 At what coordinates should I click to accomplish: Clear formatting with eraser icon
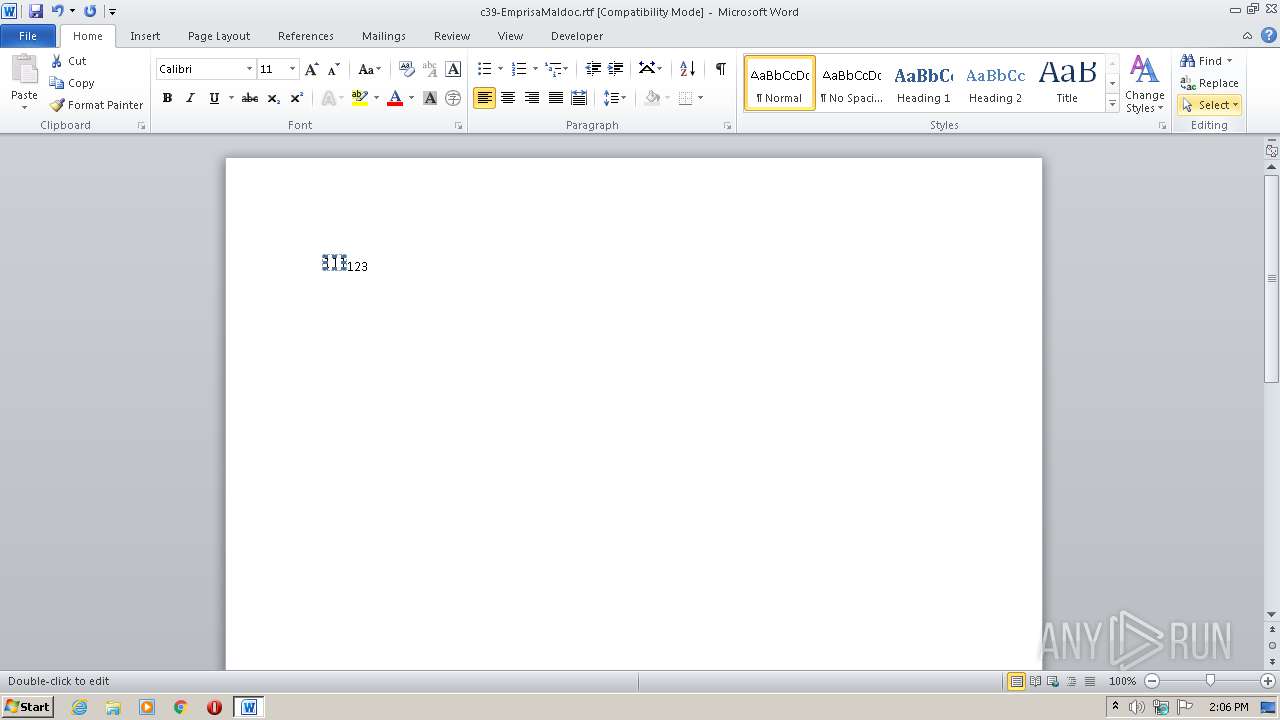[406, 69]
